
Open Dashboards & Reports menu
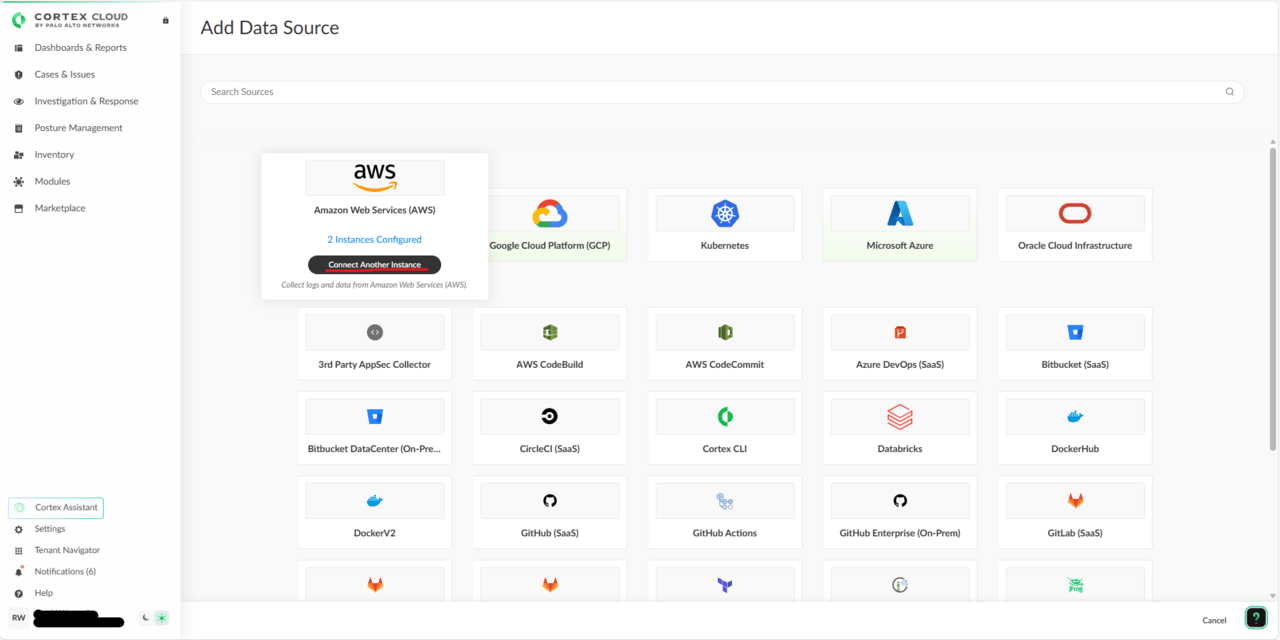pyautogui.click(x=80, y=48)
